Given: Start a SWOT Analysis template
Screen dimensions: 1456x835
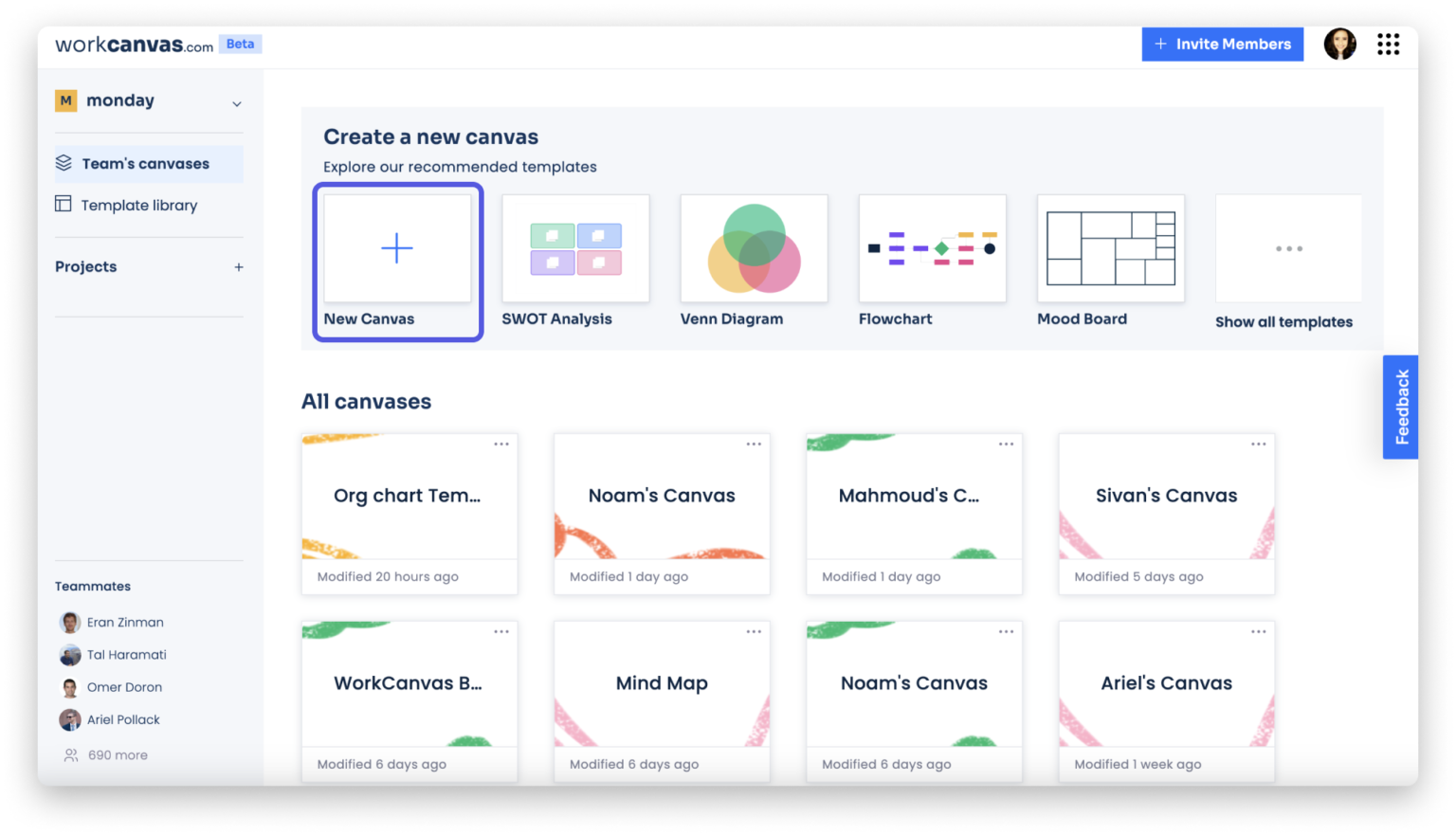Looking at the screenshot, I should pos(574,248).
